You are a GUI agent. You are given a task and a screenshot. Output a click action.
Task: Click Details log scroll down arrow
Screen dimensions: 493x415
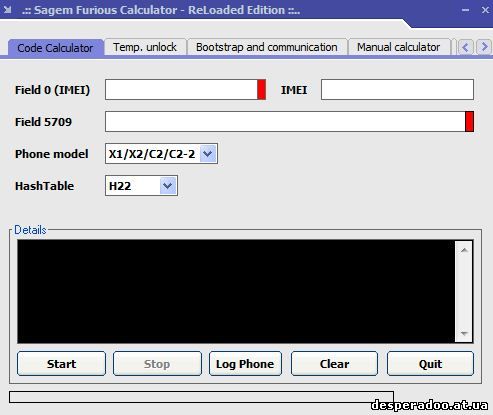tap(464, 333)
